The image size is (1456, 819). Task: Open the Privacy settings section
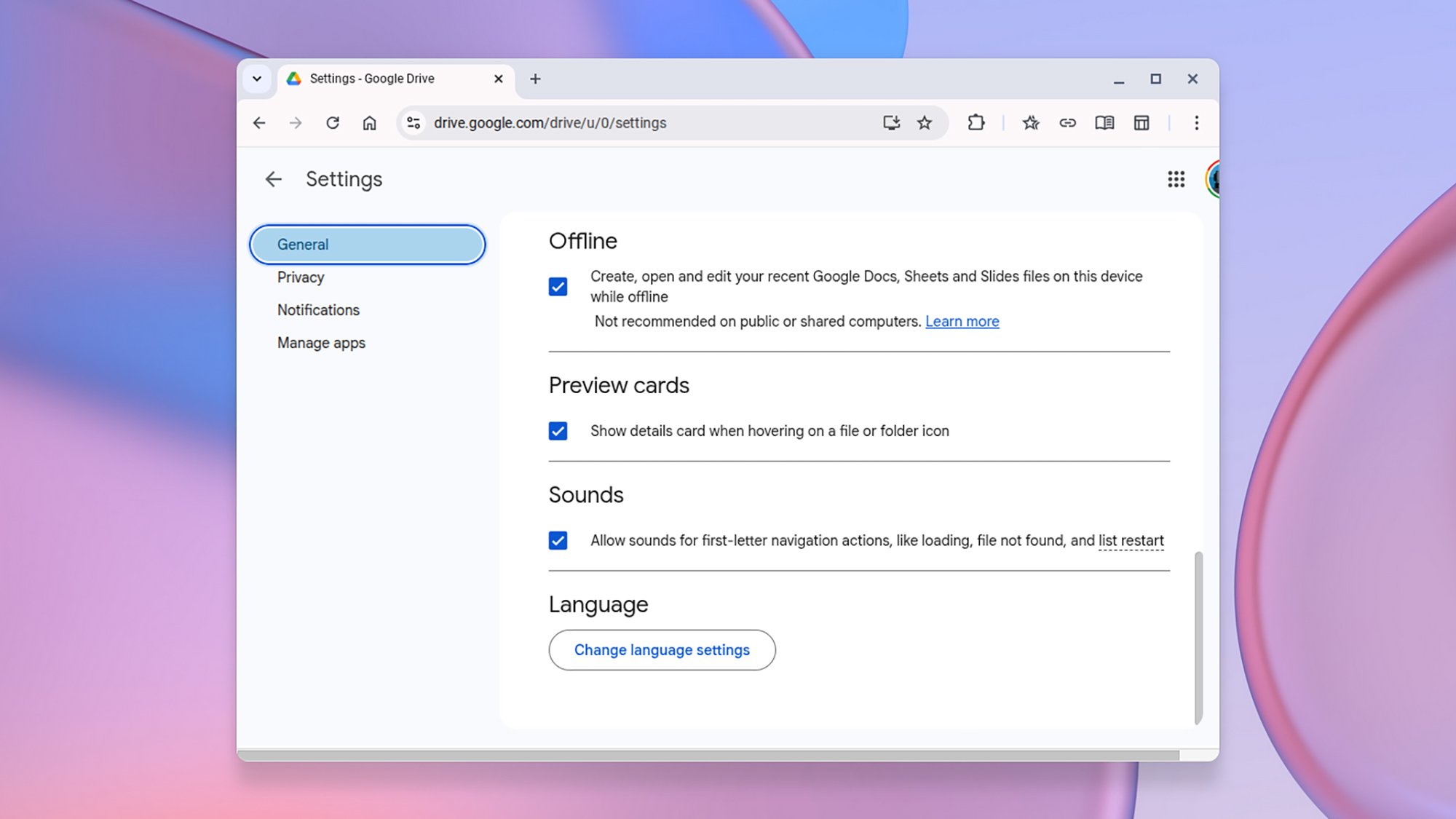pyautogui.click(x=301, y=277)
